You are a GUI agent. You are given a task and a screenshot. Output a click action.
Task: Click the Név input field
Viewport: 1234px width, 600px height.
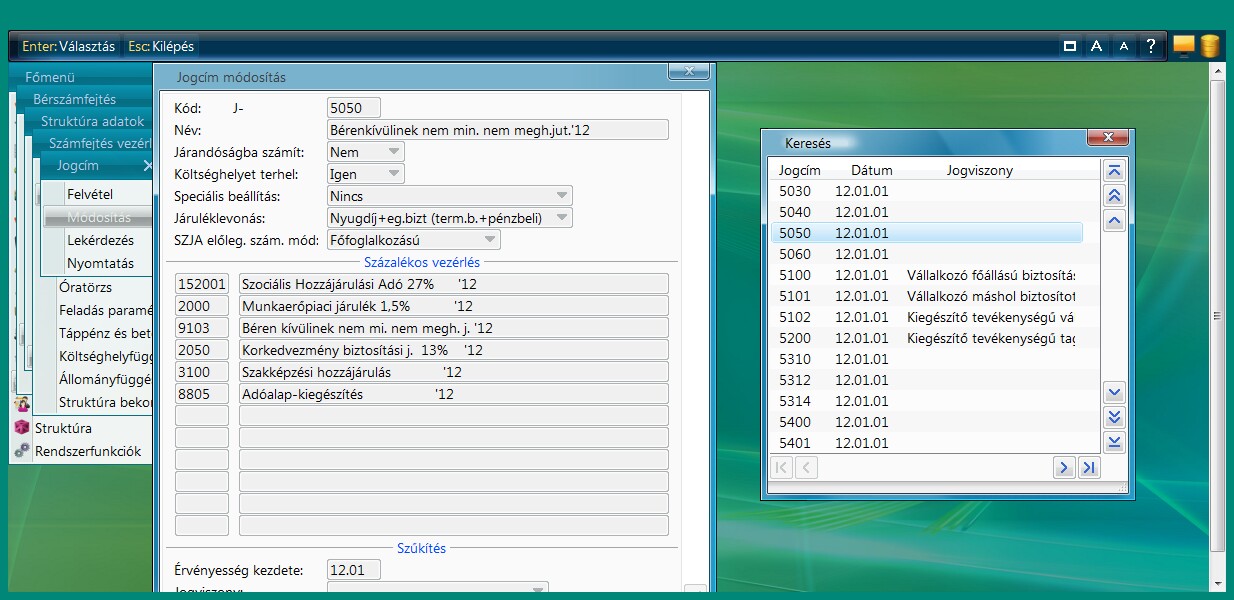tap(497, 130)
